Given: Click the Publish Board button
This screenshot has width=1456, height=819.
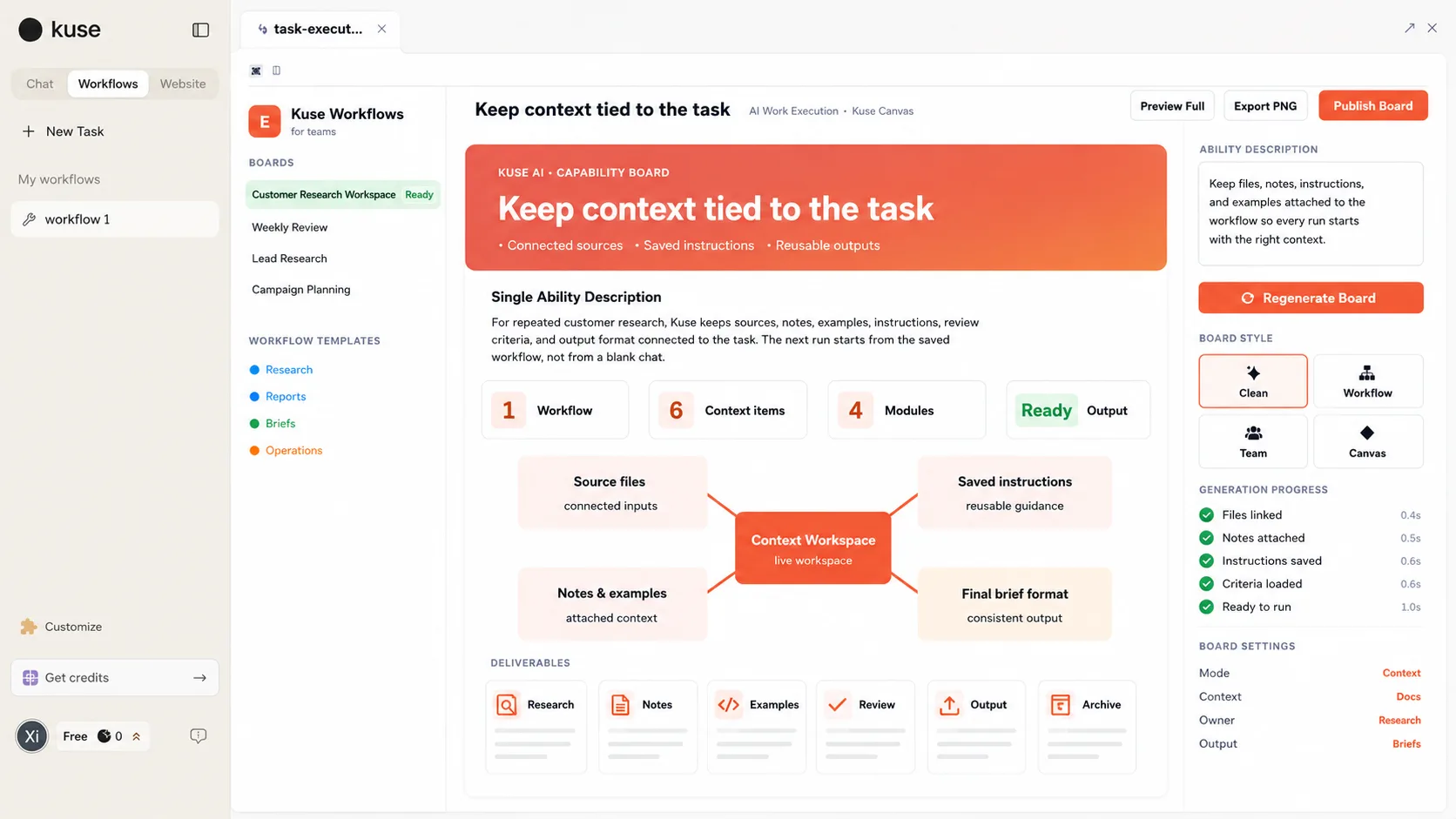Looking at the screenshot, I should 1373,106.
